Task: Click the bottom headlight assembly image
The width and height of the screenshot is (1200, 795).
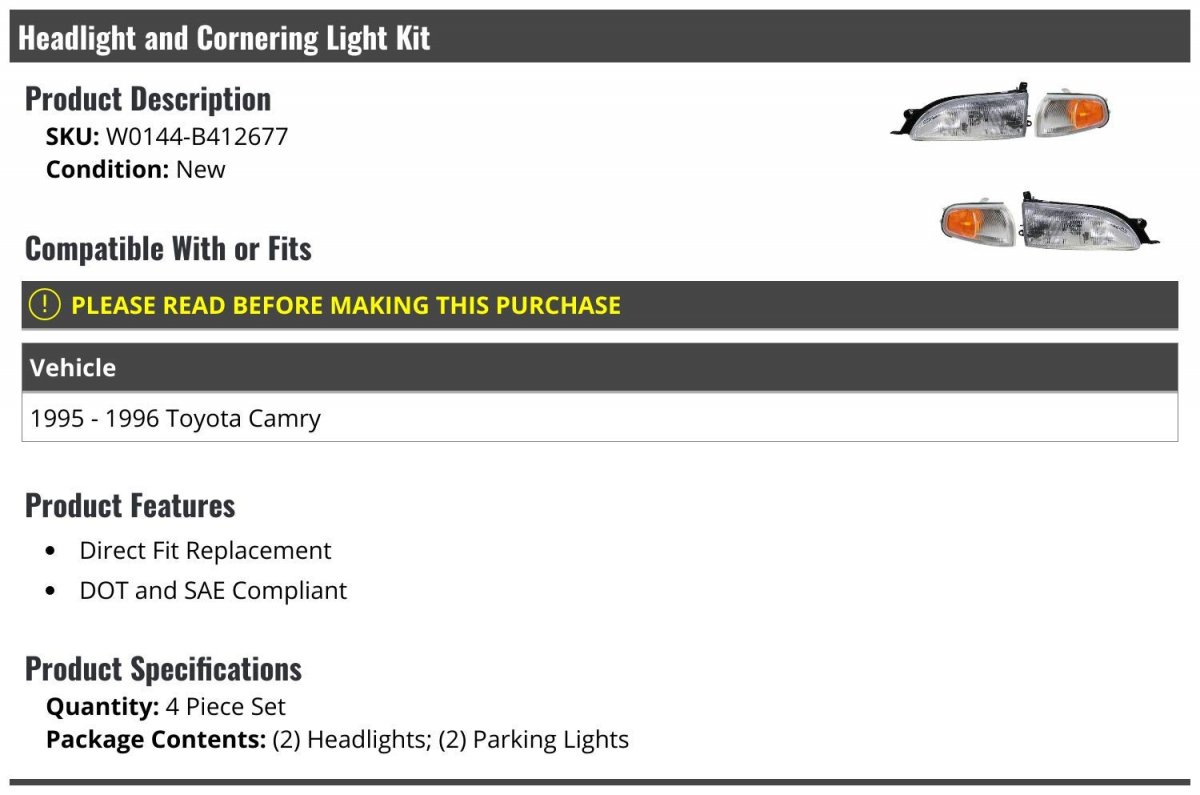Action: (x=1086, y=222)
